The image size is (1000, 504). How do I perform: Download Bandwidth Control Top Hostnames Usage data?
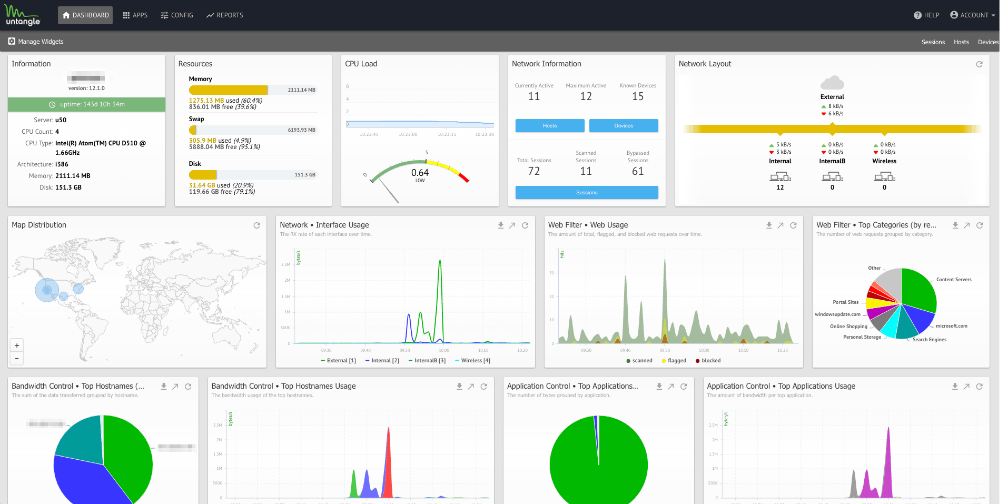[460, 386]
